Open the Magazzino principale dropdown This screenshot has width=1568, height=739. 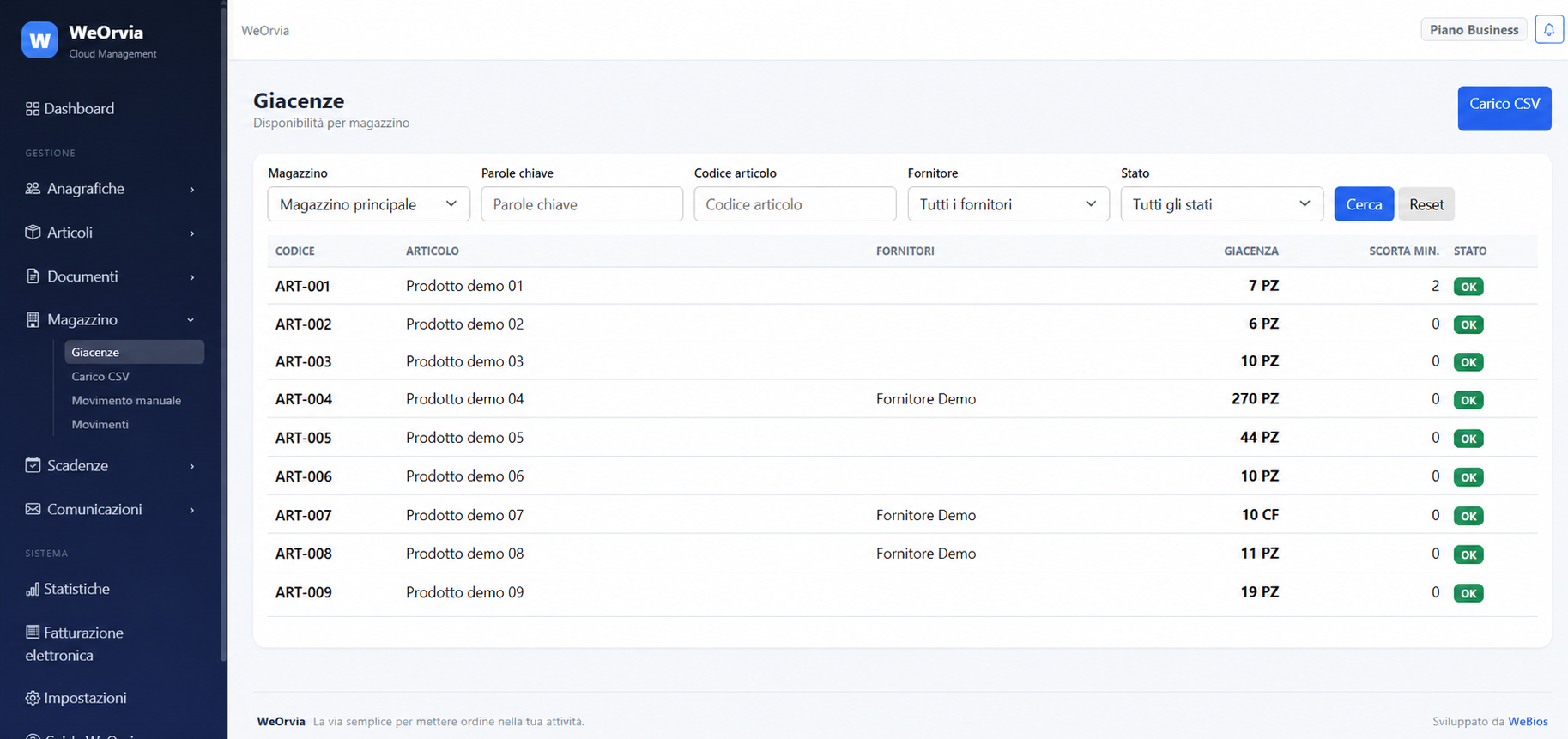pyautogui.click(x=369, y=204)
